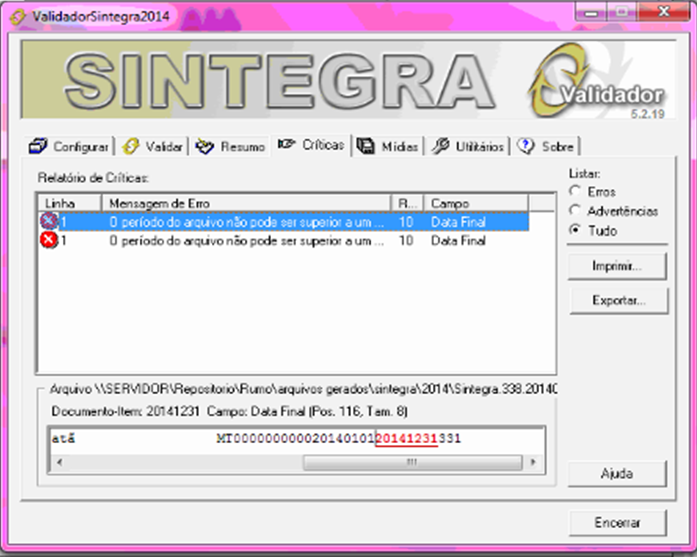Click Data Final cell in second row
697x557 pixels.
[x=458, y=240]
